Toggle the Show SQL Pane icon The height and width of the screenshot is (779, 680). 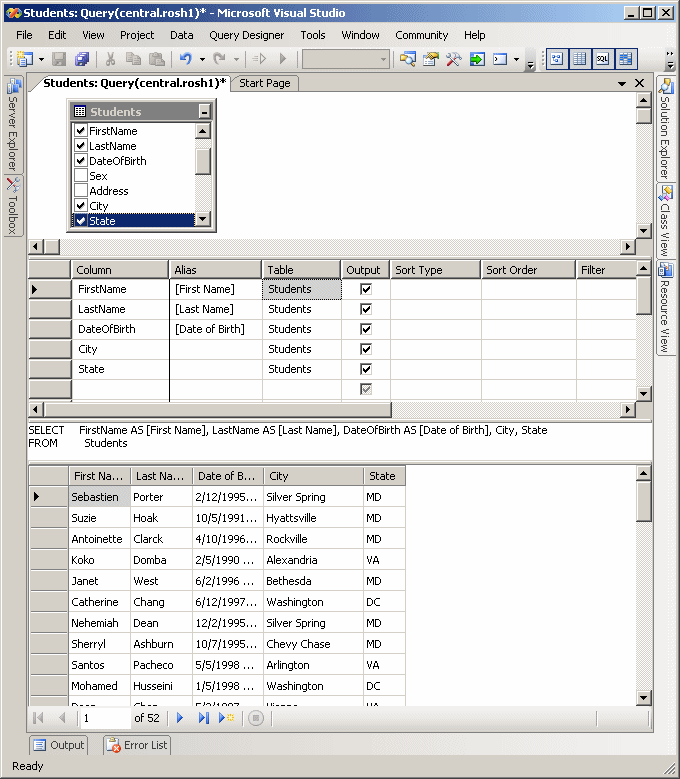point(603,59)
